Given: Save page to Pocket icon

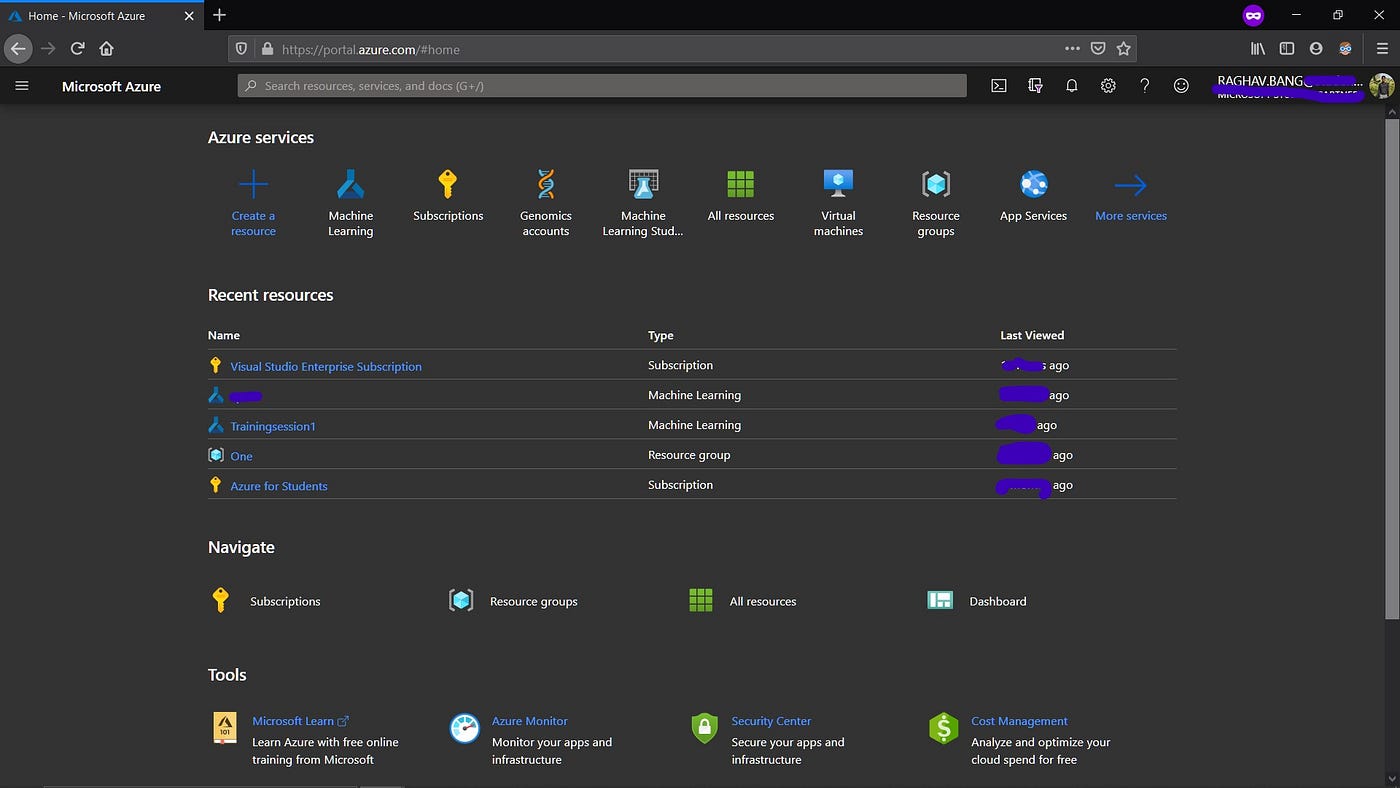Looking at the screenshot, I should (1098, 48).
